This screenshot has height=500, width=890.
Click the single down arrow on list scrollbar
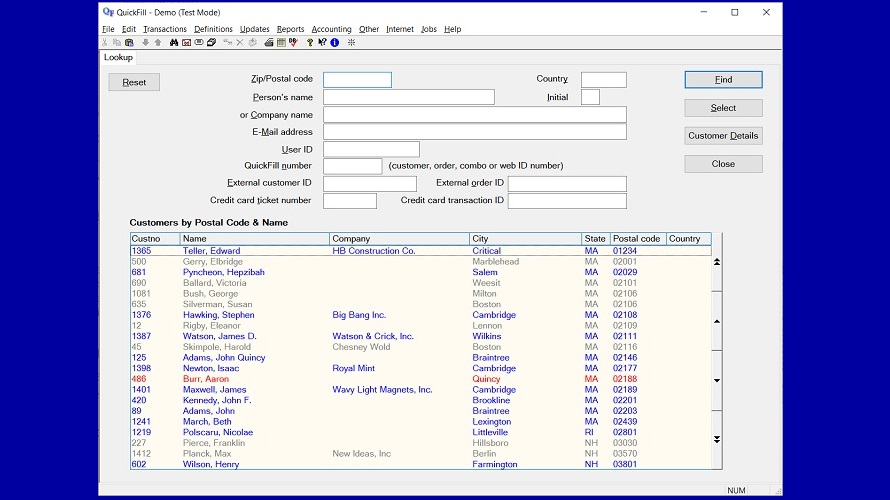tap(717, 380)
